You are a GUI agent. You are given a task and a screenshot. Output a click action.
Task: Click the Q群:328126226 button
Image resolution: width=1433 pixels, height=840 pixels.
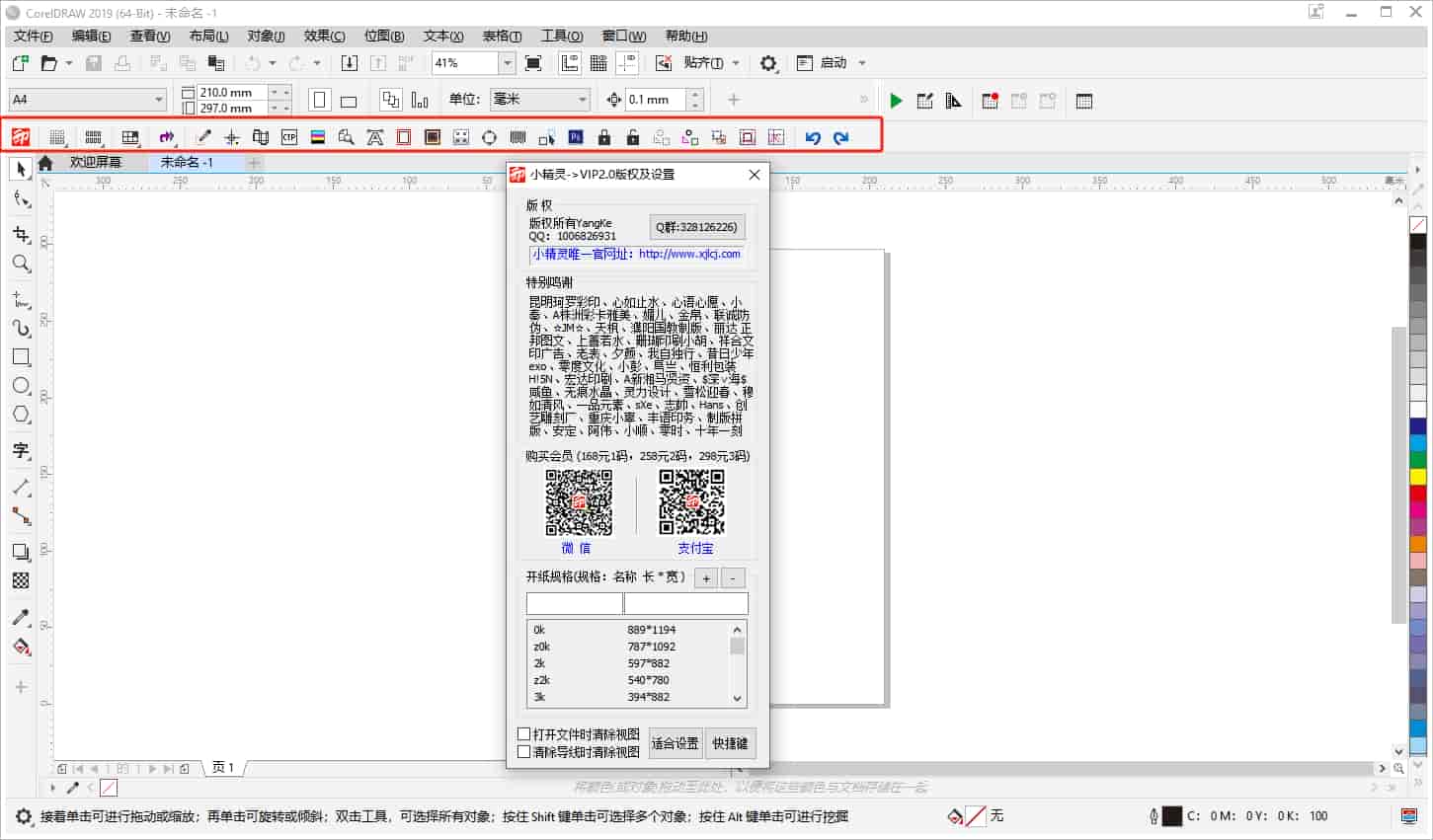point(696,227)
